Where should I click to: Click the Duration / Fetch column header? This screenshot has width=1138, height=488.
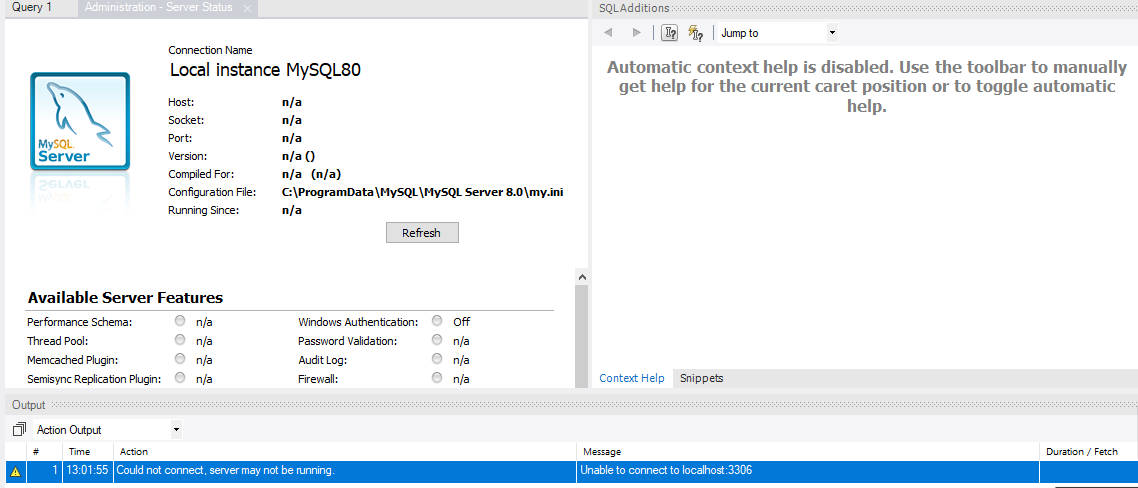pos(1089,452)
